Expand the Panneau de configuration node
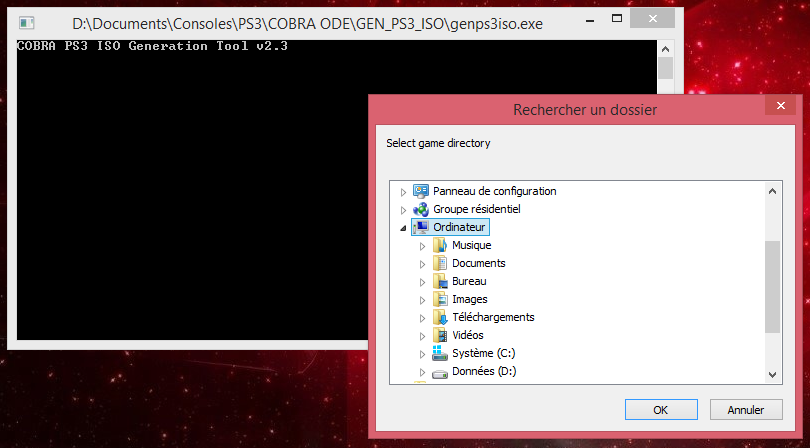The image size is (810, 448). (403, 192)
